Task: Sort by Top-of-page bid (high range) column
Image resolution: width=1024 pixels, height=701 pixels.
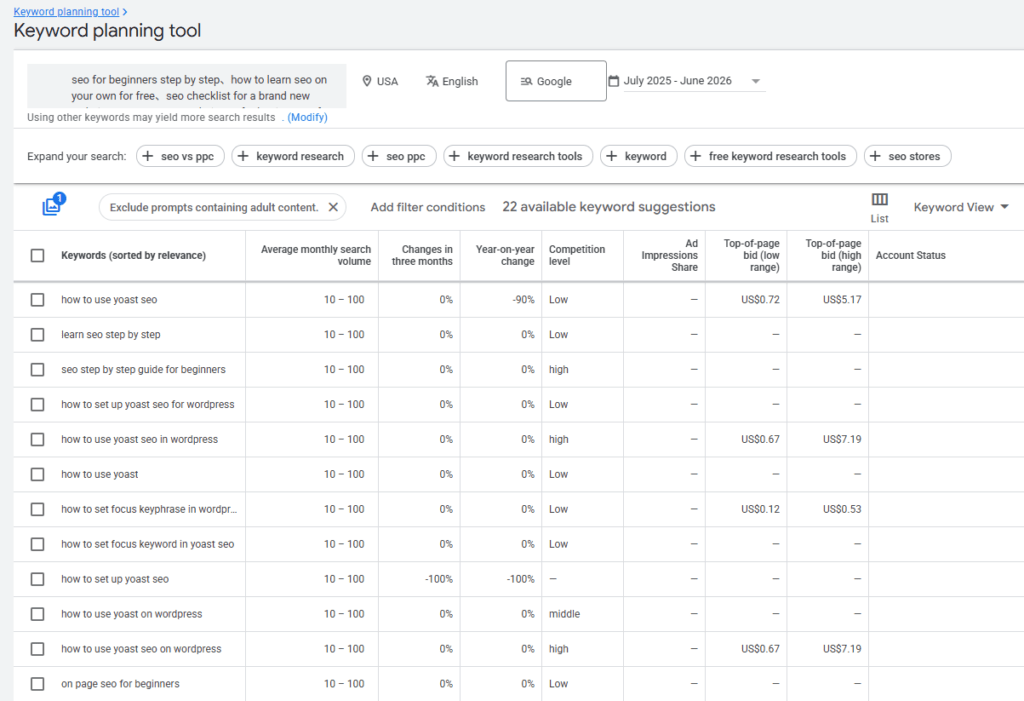Action: pyautogui.click(x=833, y=255)
